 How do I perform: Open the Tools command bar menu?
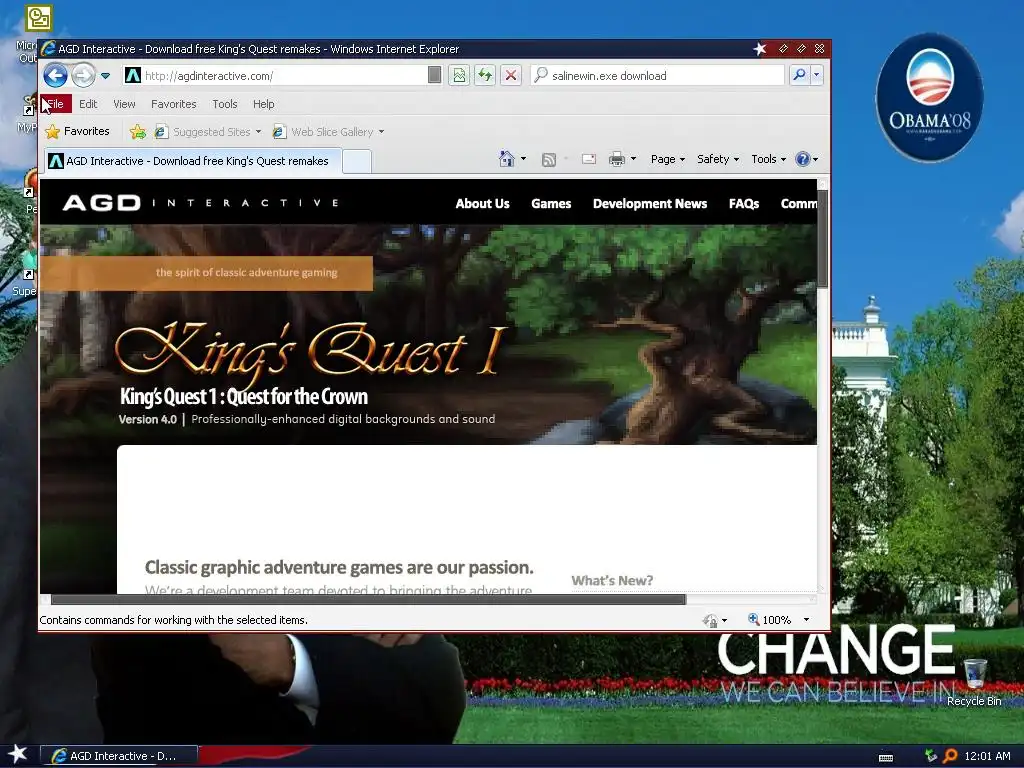[768, 159]
